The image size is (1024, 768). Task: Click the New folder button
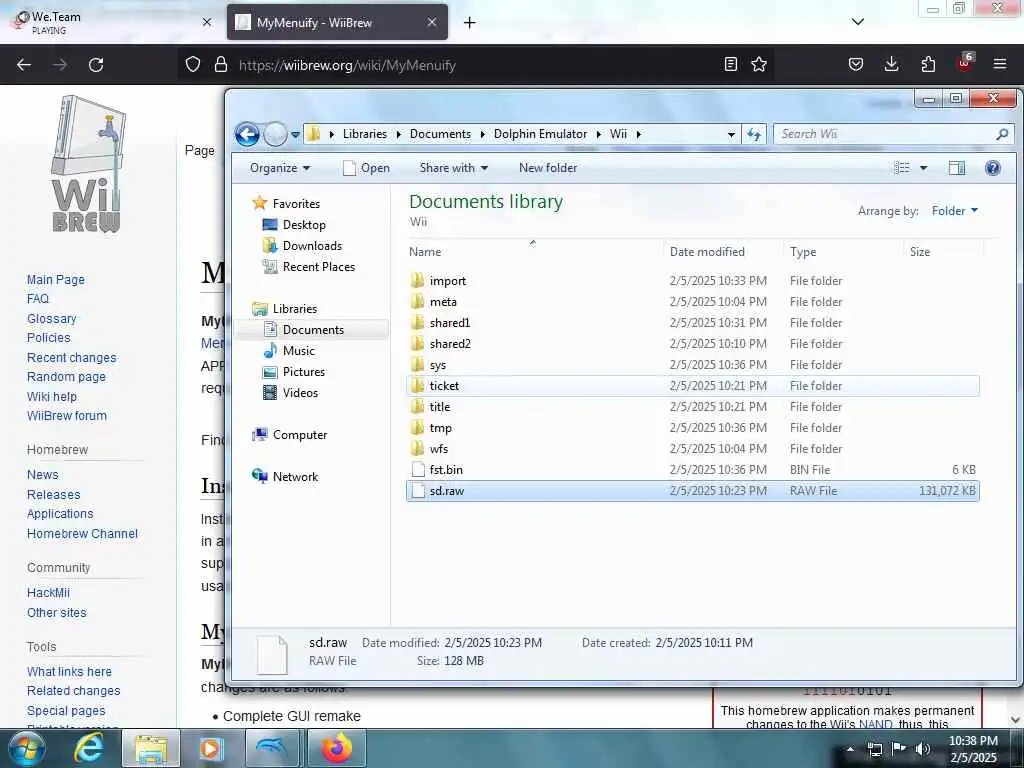tap(548, 168)
